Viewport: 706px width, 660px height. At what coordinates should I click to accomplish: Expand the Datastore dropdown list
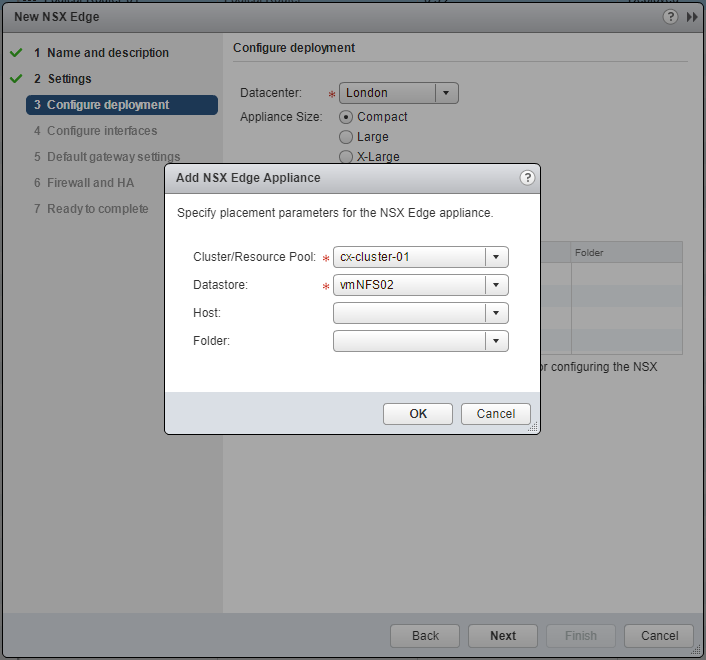(x=497, y=285)
